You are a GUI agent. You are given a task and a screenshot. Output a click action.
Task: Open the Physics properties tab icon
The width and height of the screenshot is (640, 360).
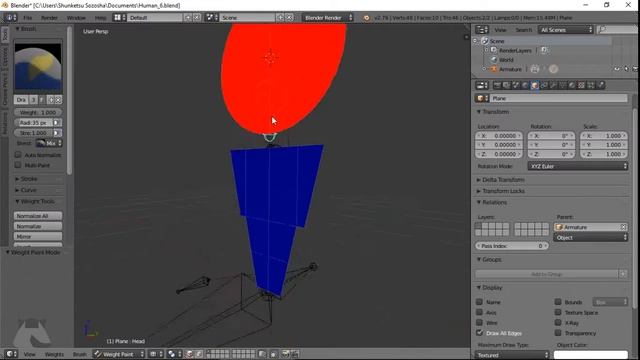coord(601,85)
